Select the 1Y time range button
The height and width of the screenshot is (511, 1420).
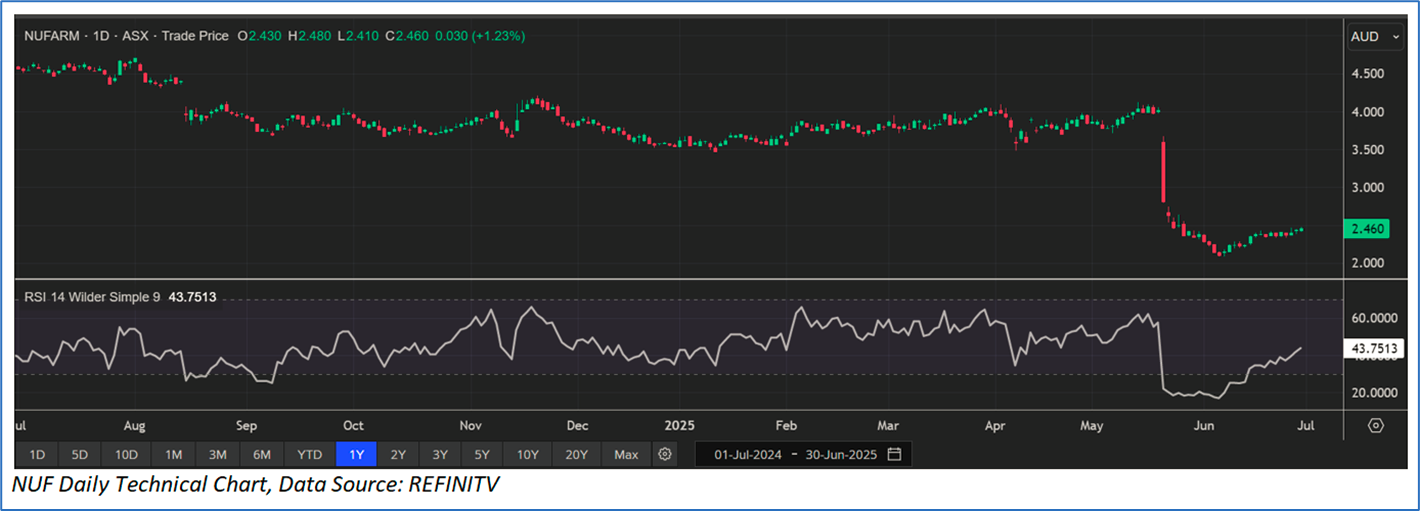coord(356,455)
